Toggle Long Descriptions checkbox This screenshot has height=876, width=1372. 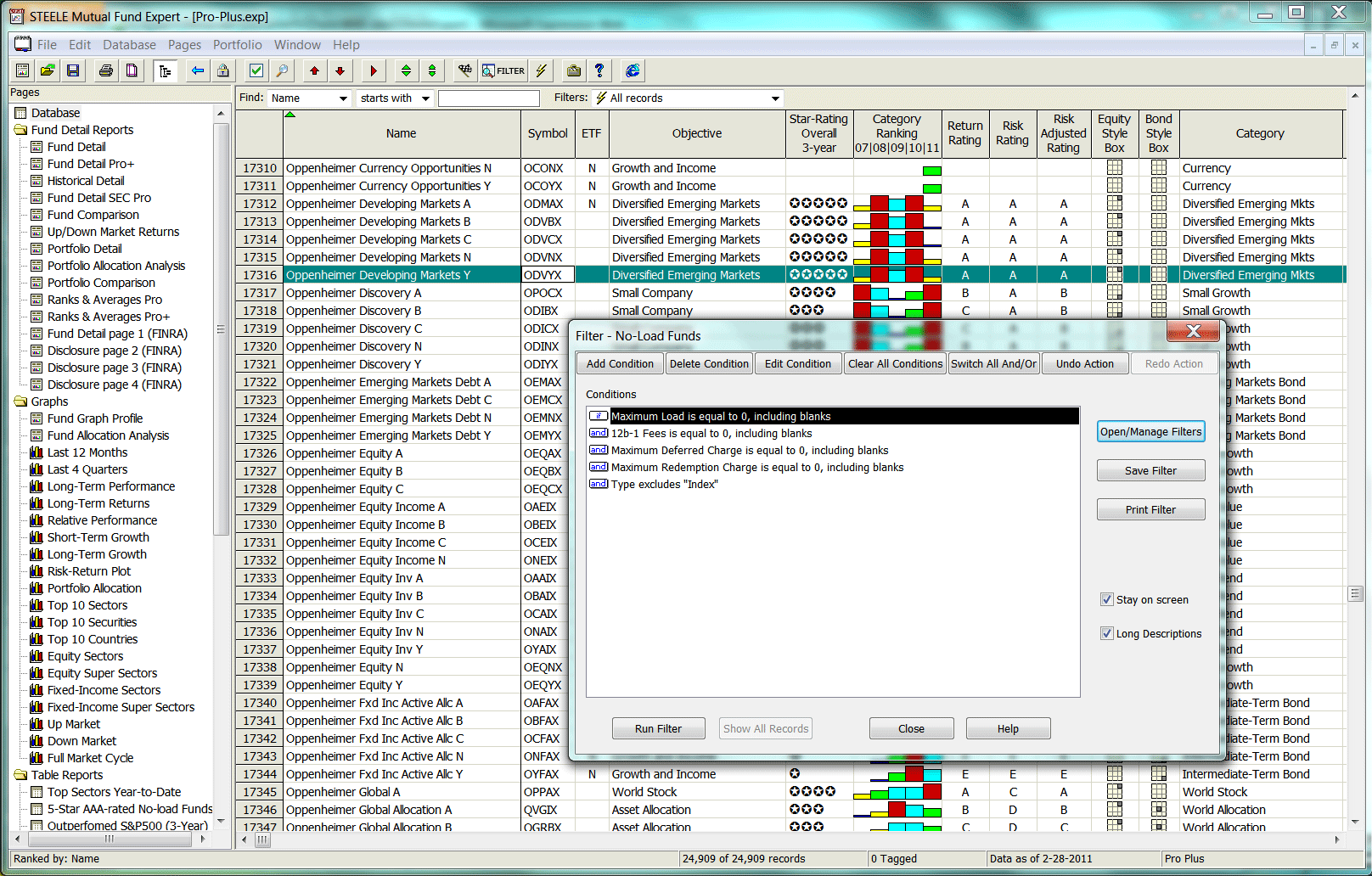click(x=1107, y=633)
